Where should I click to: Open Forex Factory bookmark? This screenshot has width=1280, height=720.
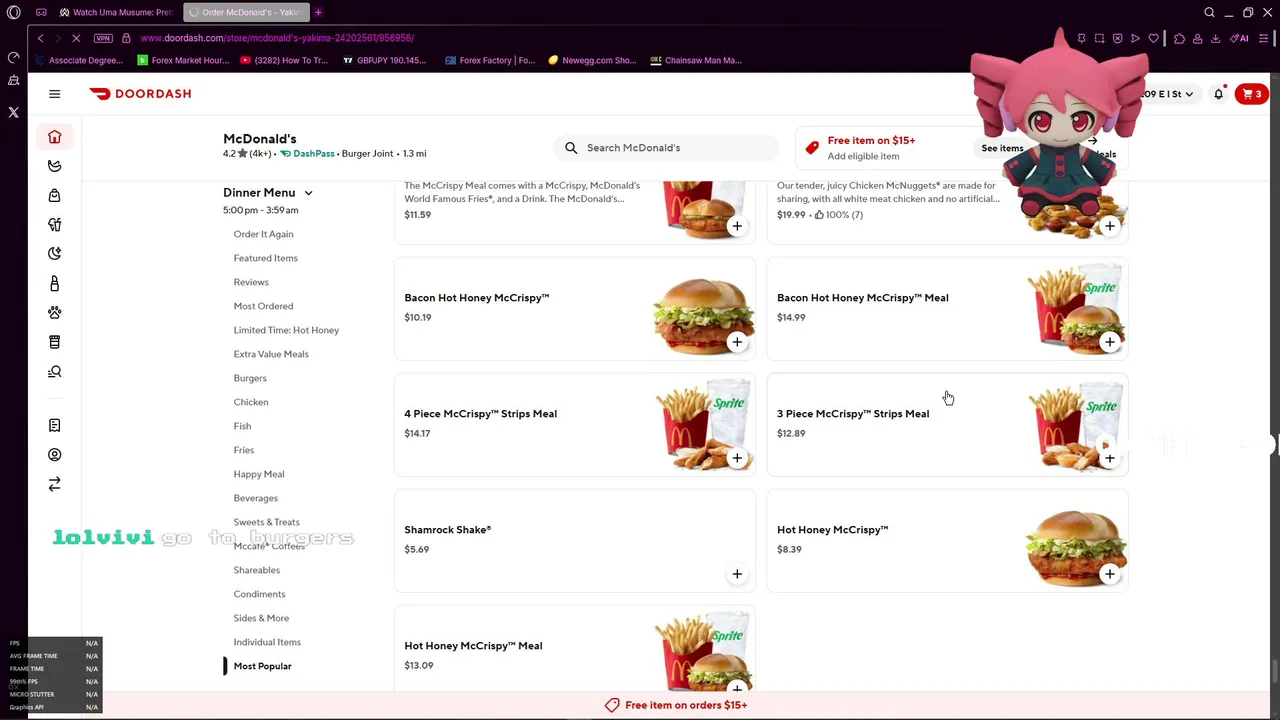[490, 60]
